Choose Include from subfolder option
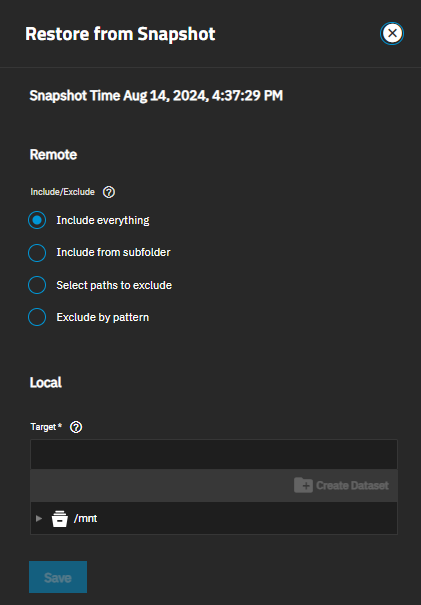The image size is (421, 605). (37, 253)
